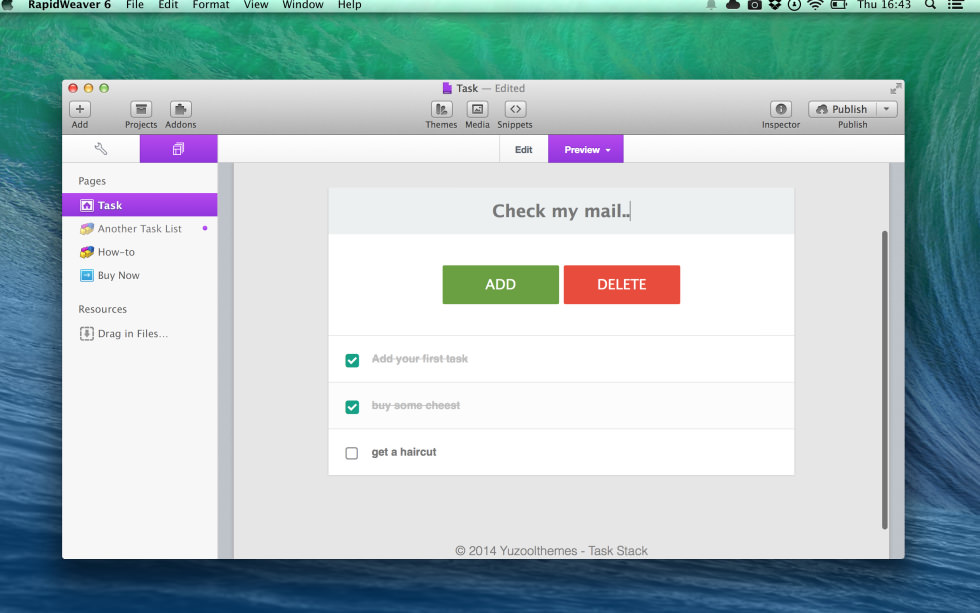The width and height of the screenshot is (980, 613).
Task: Select the pages sidebar tab icon
Action: (x=179, y=149)
